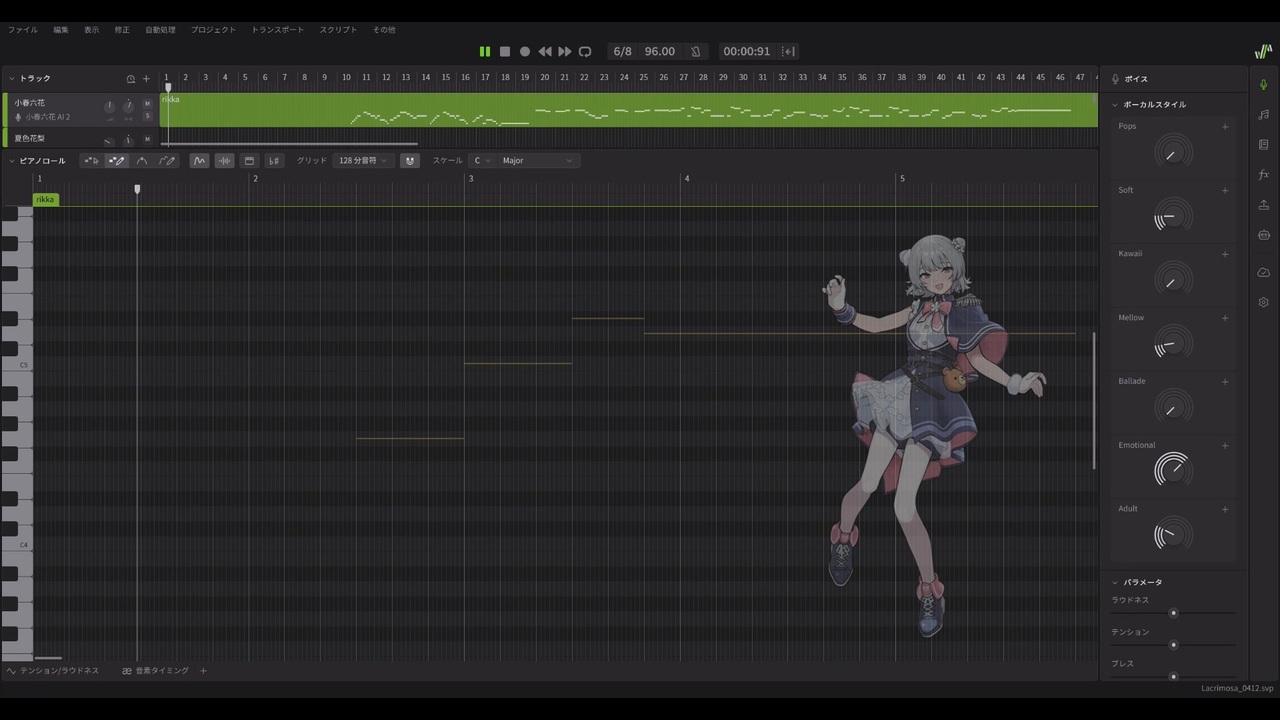The height and width of the screenshot is (720, 1280).
Task: Toggle the snap magnet button
Action: click(x=409, y=161)
